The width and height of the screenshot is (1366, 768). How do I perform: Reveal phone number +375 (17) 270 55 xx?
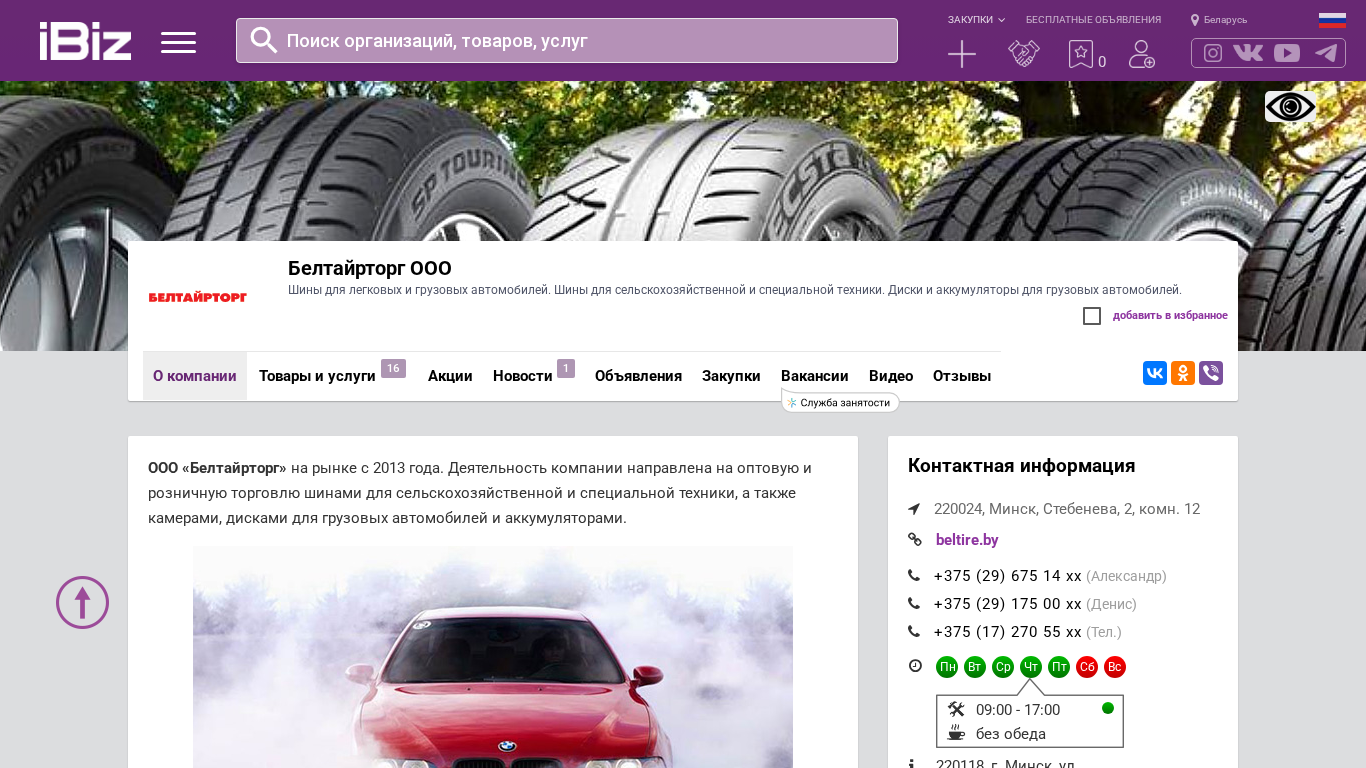pos(1007,632)
